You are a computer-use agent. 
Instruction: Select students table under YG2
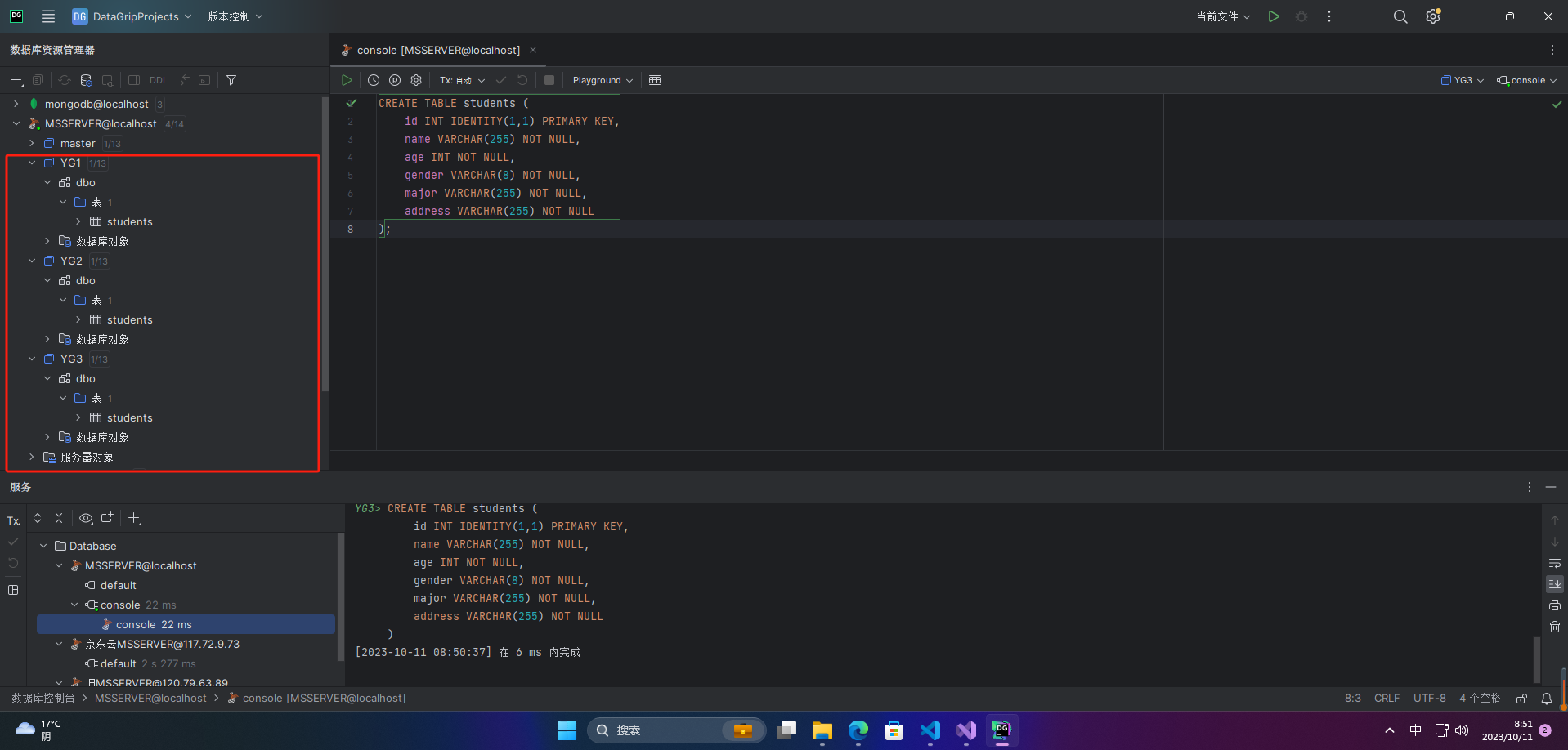129,319
